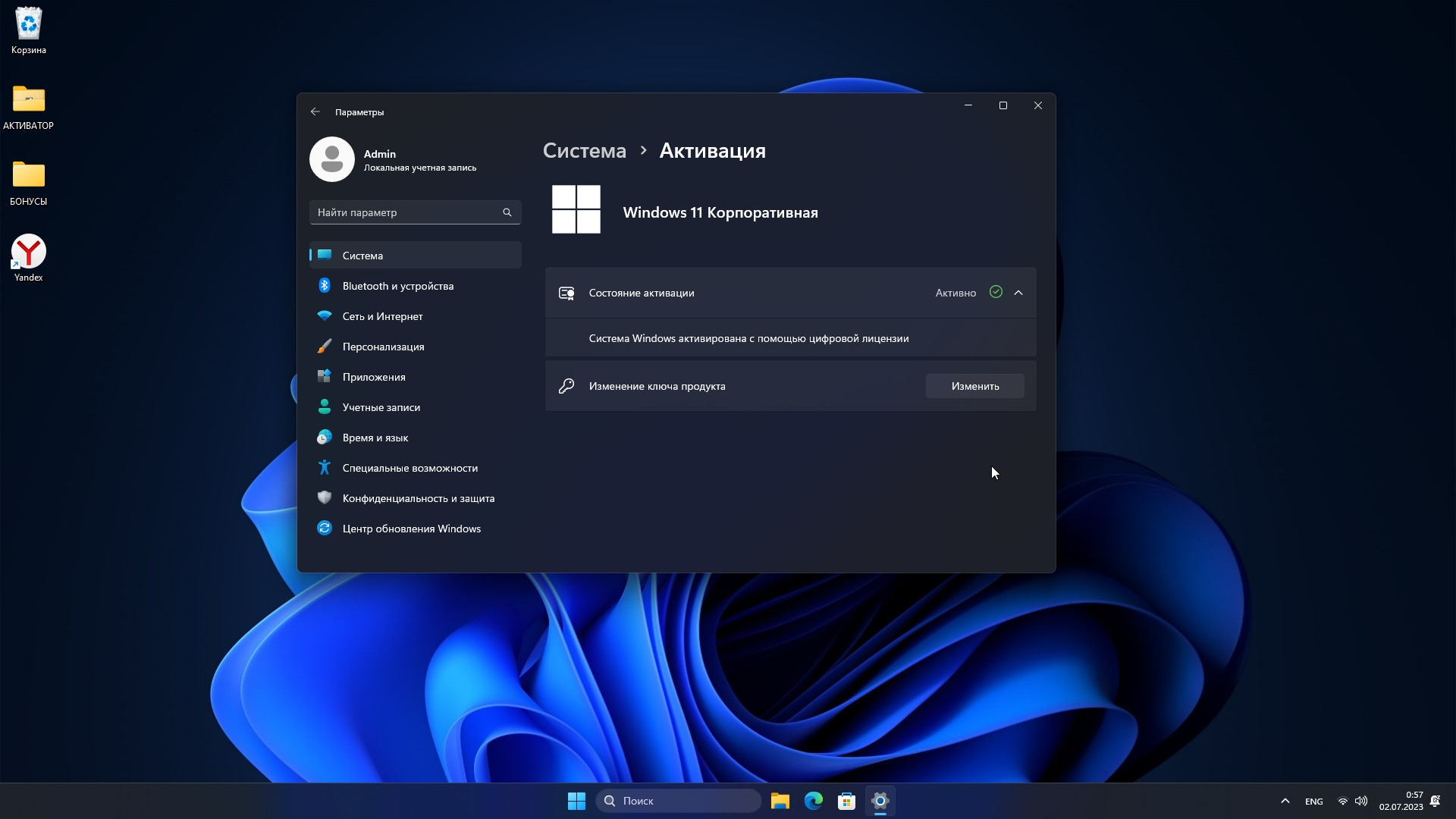Open Microsoft Edge from the taskbar
The height and width of the screenshot is (819, 1456).
813,801
